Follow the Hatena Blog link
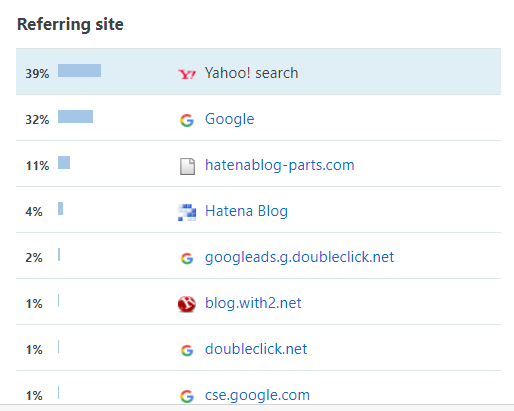This screenshot has height=411, width=514. (246, 211)
